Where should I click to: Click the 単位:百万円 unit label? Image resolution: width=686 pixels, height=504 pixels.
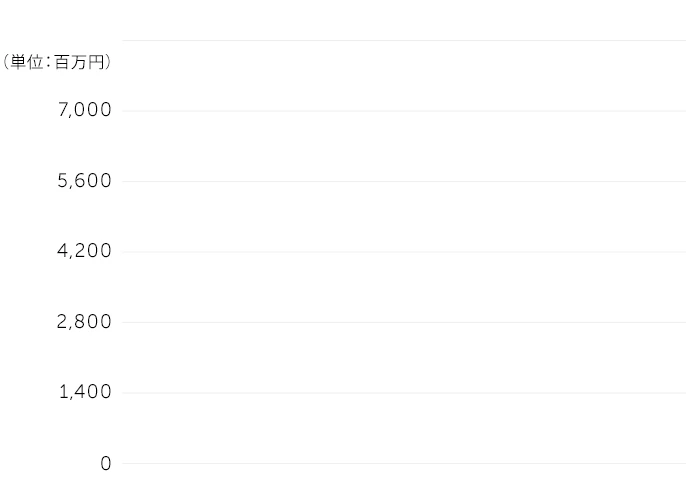pyautogui.click(x=57, y=62)
